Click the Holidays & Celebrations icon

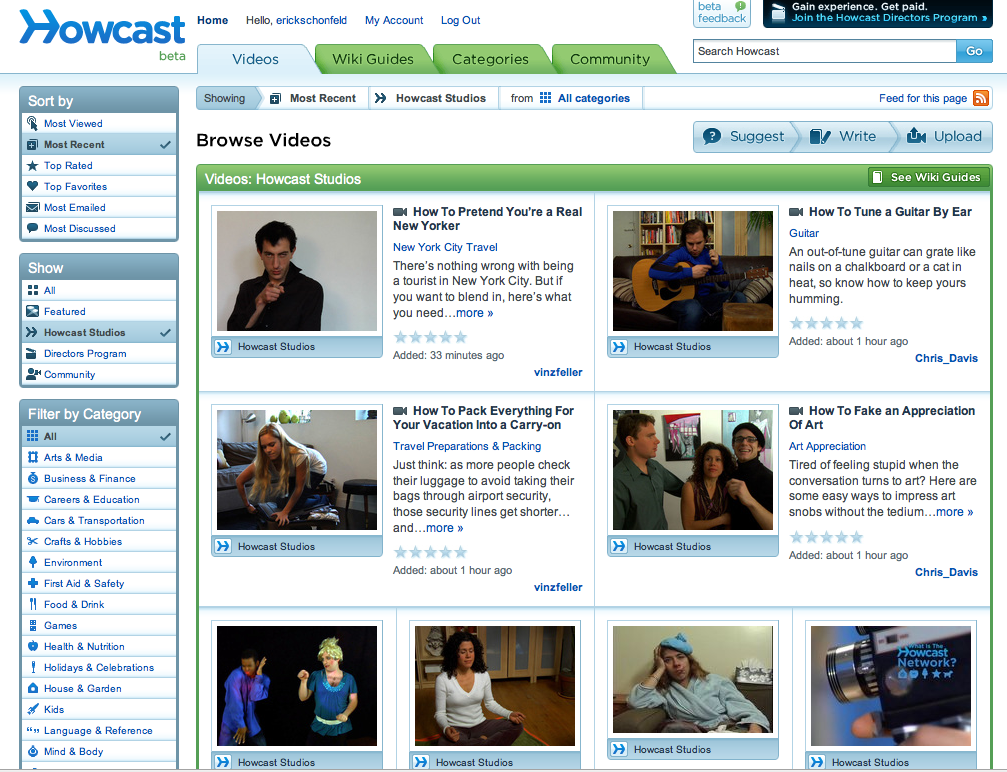click(x=33, y=667)
